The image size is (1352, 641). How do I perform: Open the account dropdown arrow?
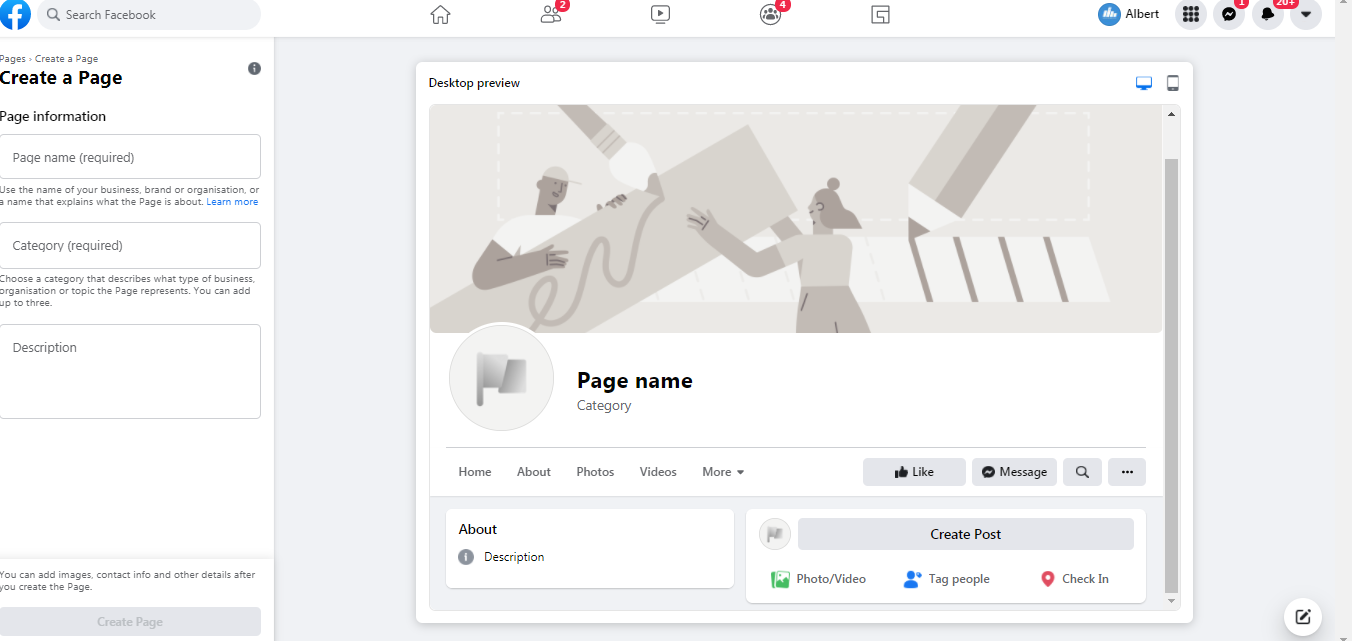tap(1306, 15)
